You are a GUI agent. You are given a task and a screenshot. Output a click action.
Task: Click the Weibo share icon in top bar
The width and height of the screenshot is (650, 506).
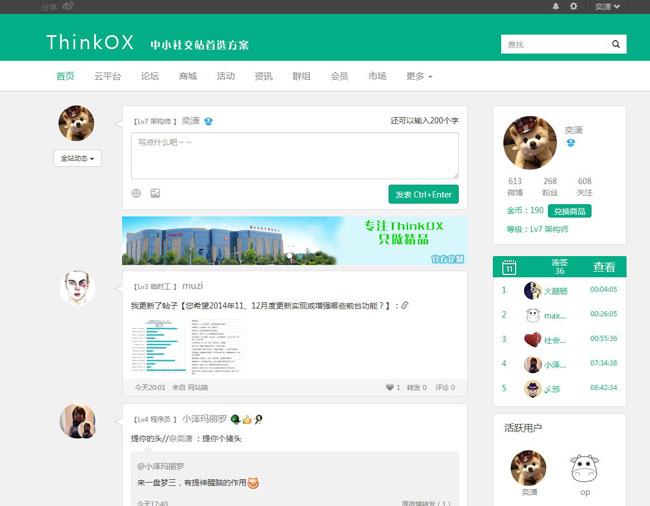(x=68, y=6)
